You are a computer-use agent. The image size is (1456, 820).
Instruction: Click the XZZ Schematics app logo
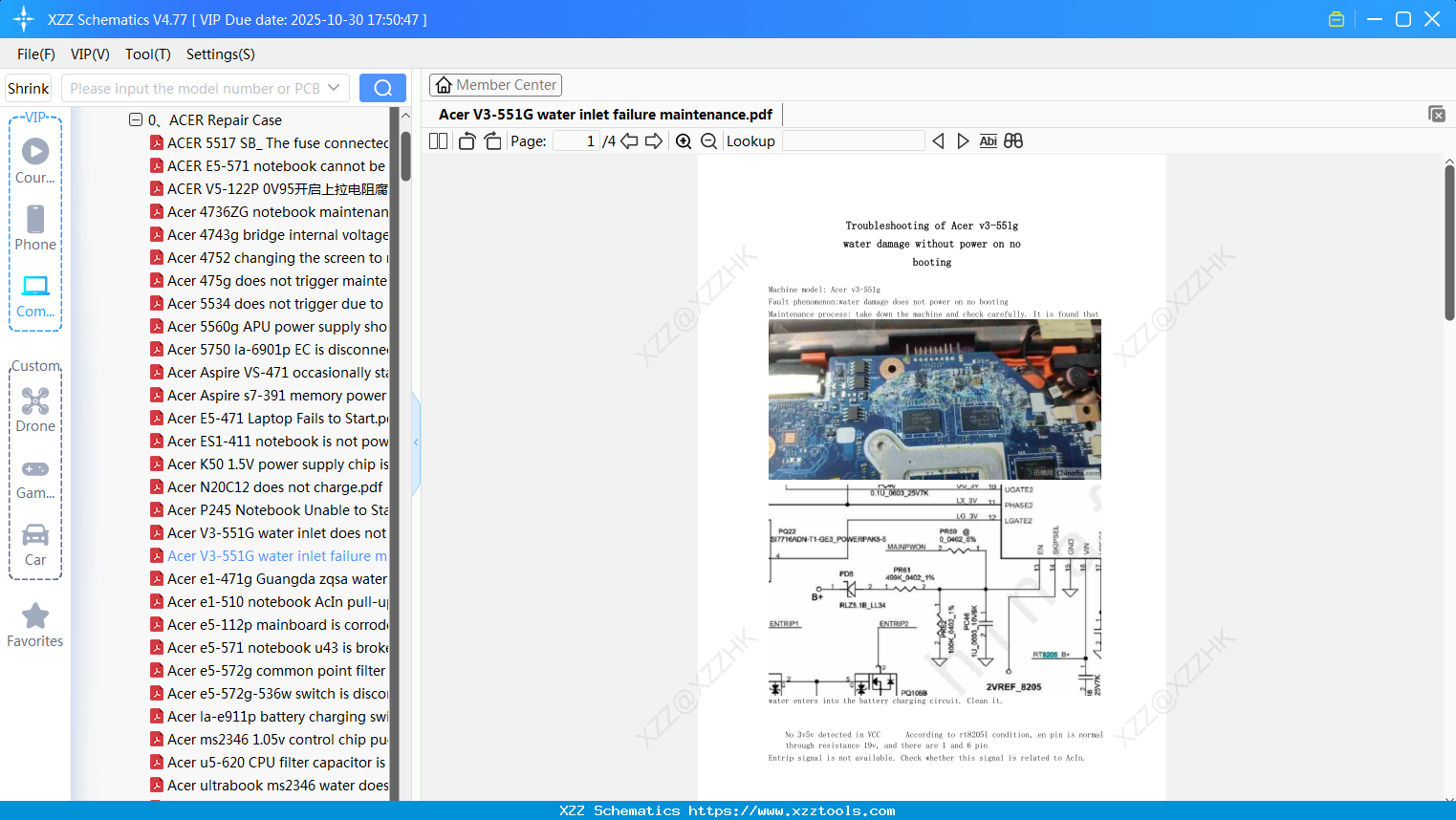(23, 19)
